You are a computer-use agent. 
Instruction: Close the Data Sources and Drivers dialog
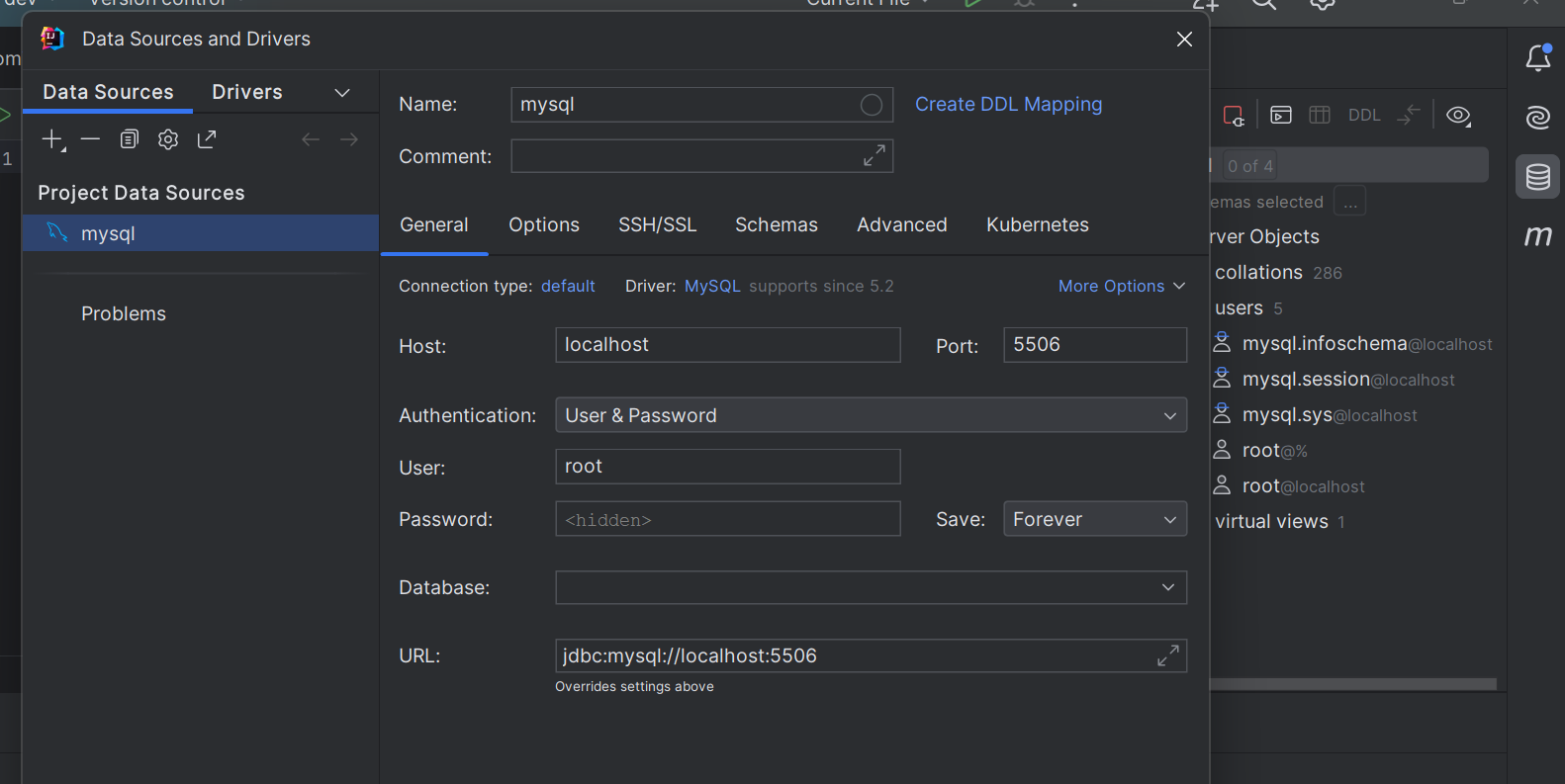(x=1184, y=39)
